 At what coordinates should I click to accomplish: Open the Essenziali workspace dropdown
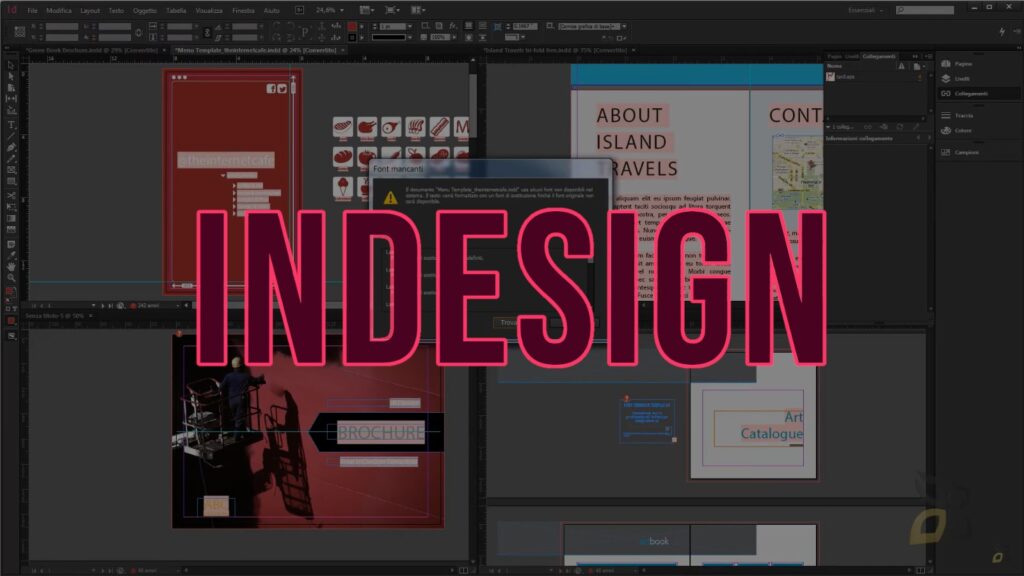866,10
